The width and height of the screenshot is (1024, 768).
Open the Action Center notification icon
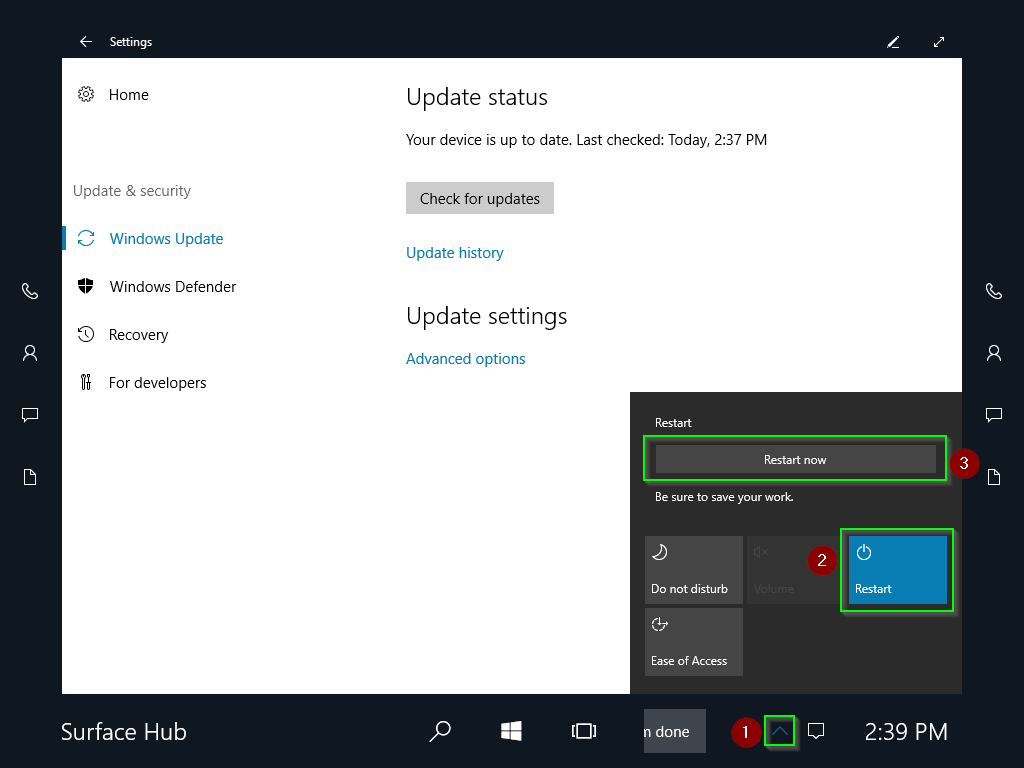(x=816, y=731)
